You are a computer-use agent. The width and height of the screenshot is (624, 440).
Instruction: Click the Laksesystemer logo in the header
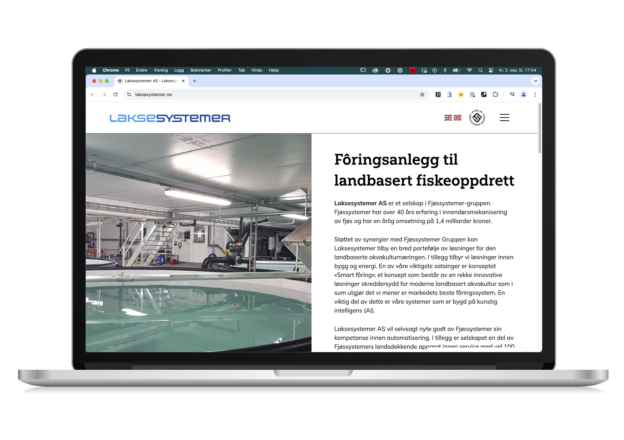pyautogui.click(x=170, y=118)
